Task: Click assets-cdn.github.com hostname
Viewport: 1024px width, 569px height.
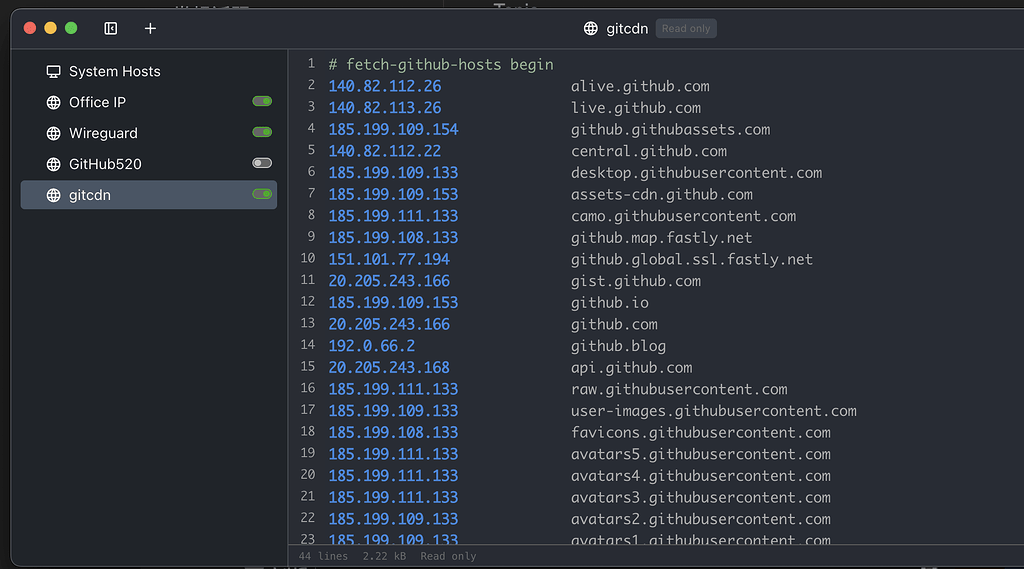Action: pyautogui.click(x=662, y=194)
